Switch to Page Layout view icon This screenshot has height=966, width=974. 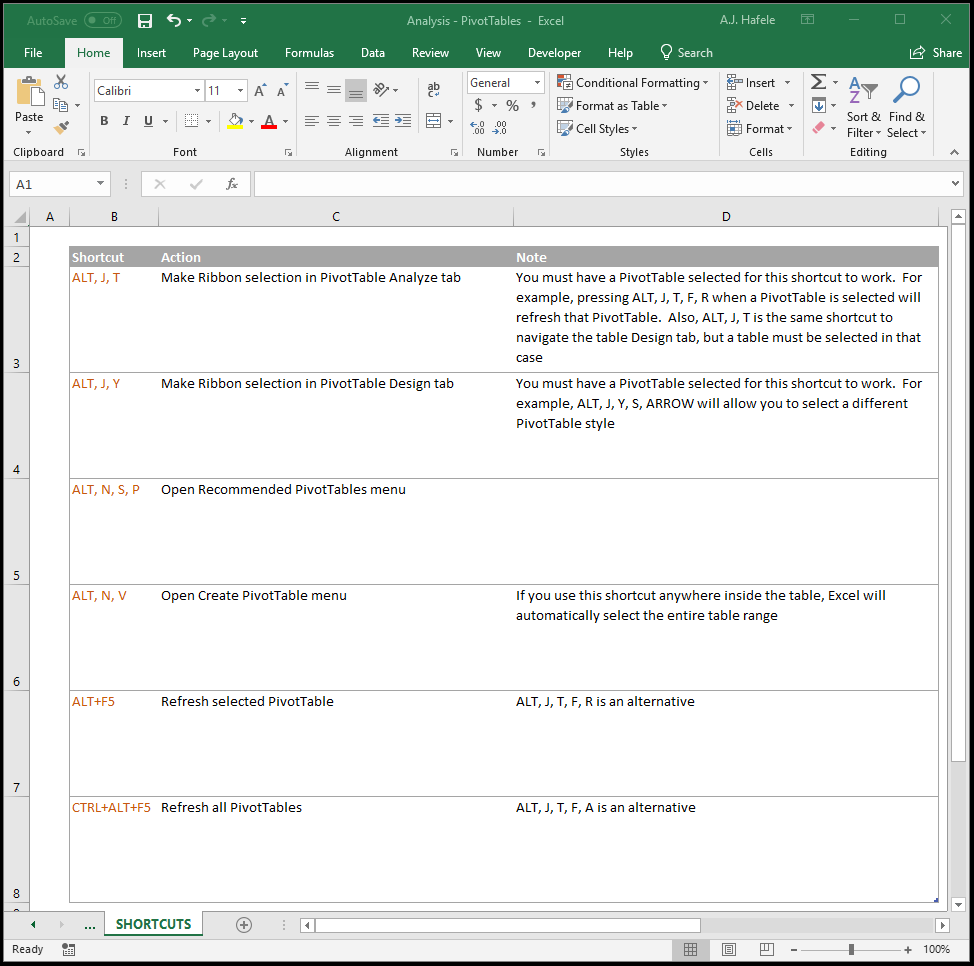tap(729, 949)
